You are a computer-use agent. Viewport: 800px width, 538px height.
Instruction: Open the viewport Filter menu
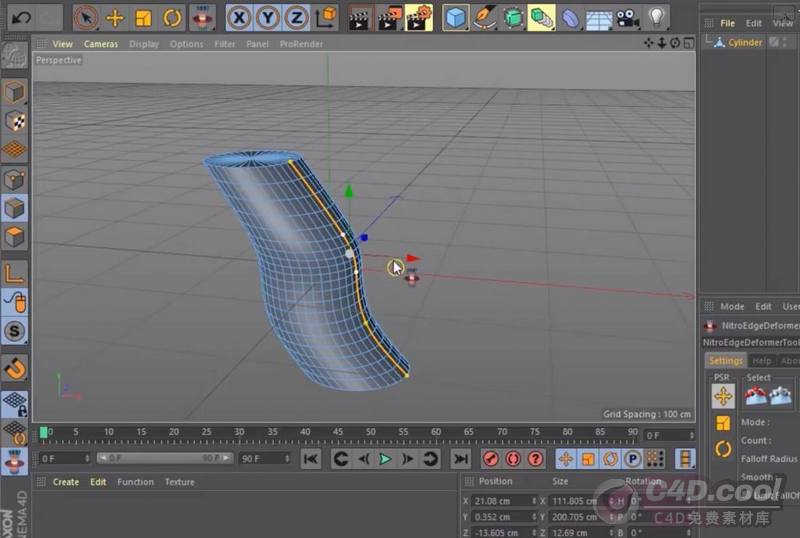(224, 44)
